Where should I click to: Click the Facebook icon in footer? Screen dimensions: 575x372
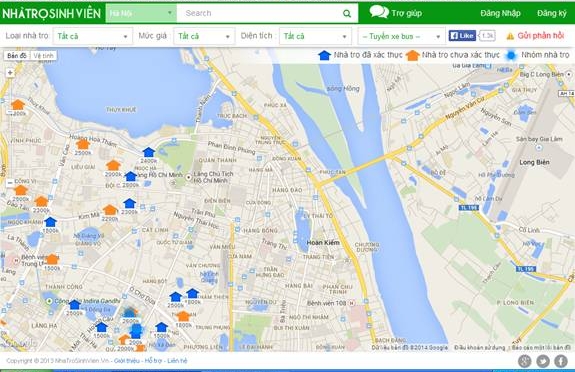pos(561,361)
